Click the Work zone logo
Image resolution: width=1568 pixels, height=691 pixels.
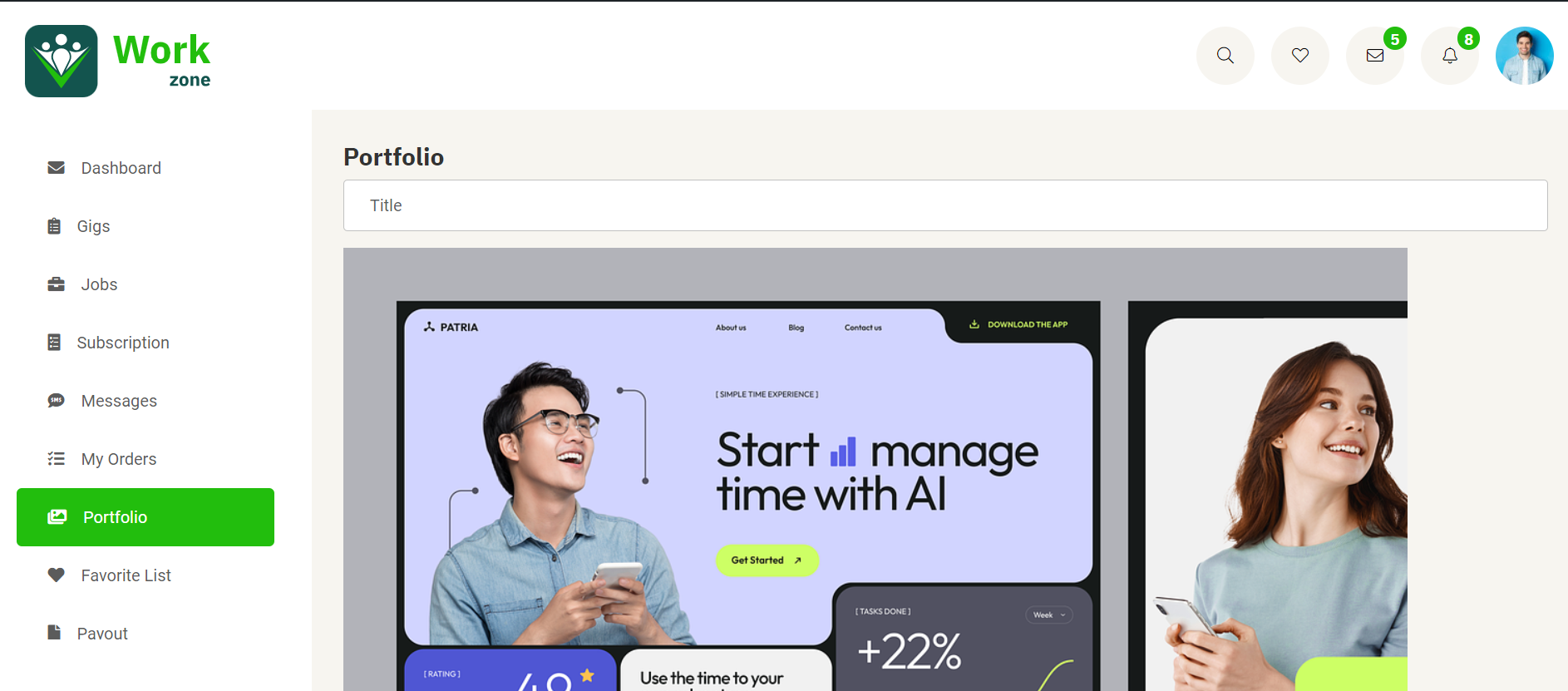[x=118, y=61]
